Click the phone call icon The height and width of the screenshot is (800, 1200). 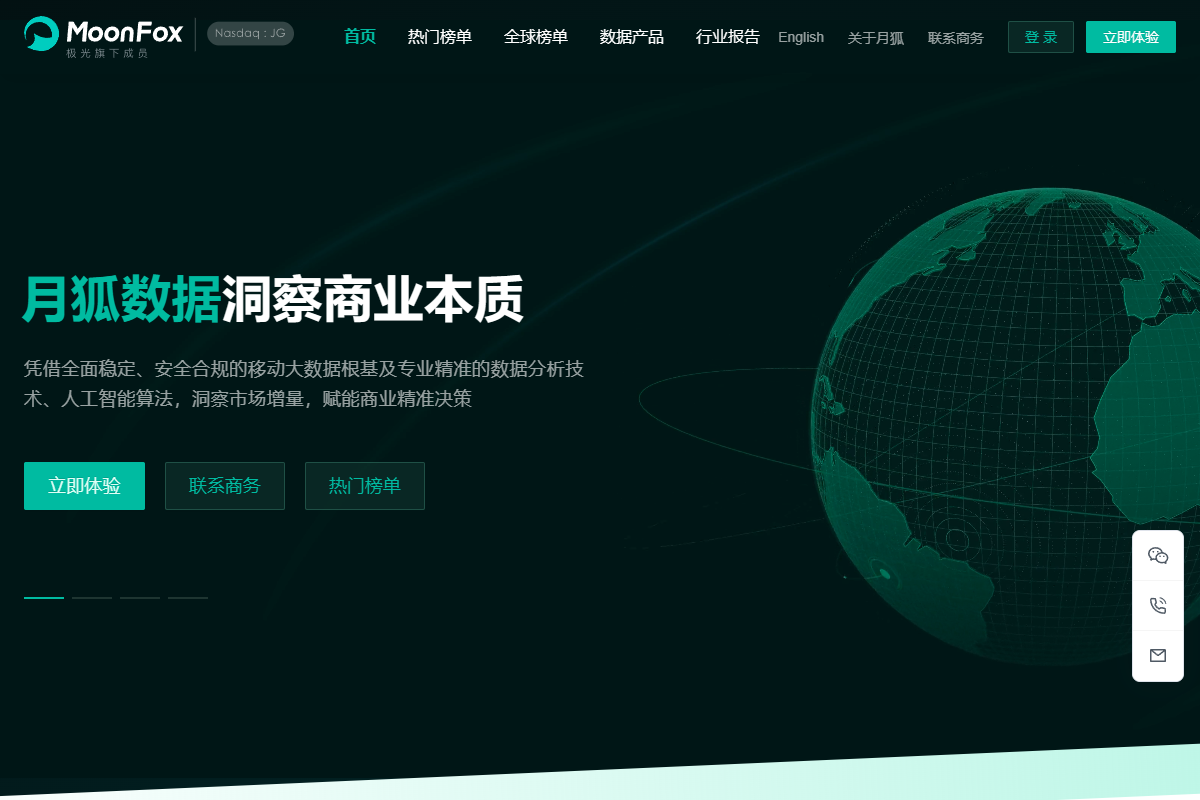[1158, 606]
